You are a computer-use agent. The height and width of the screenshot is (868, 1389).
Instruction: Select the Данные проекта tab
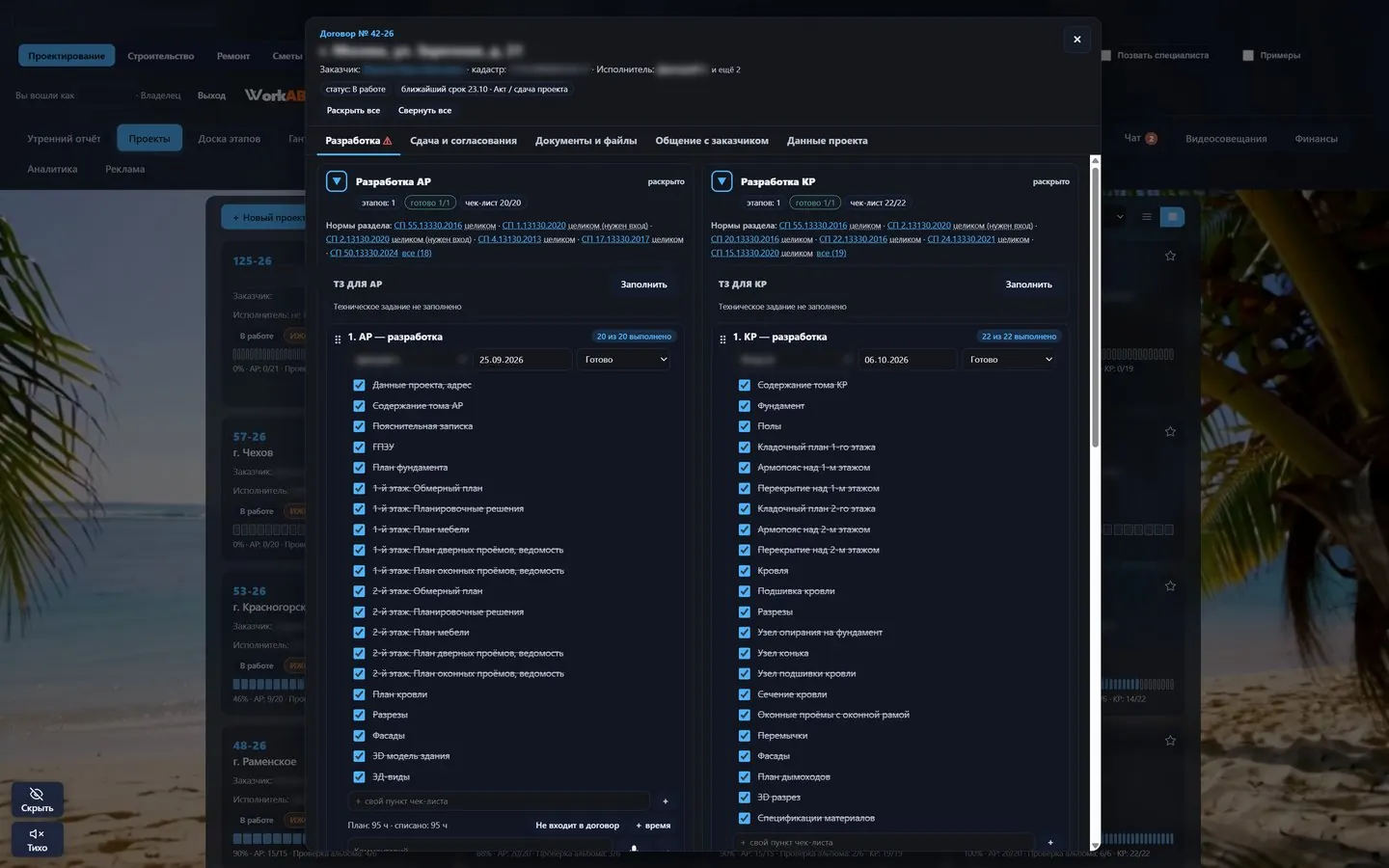tap(828, 141)
